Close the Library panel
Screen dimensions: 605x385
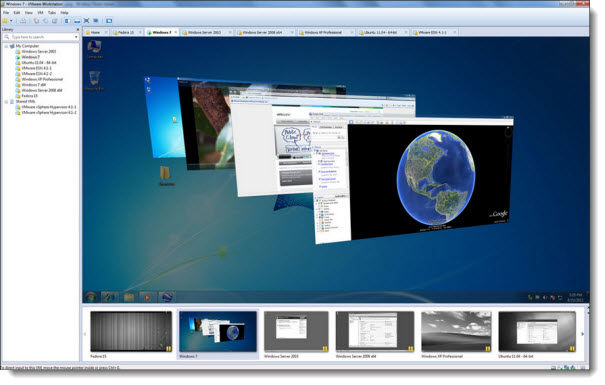pyautogui.click(x=78, y=30)
